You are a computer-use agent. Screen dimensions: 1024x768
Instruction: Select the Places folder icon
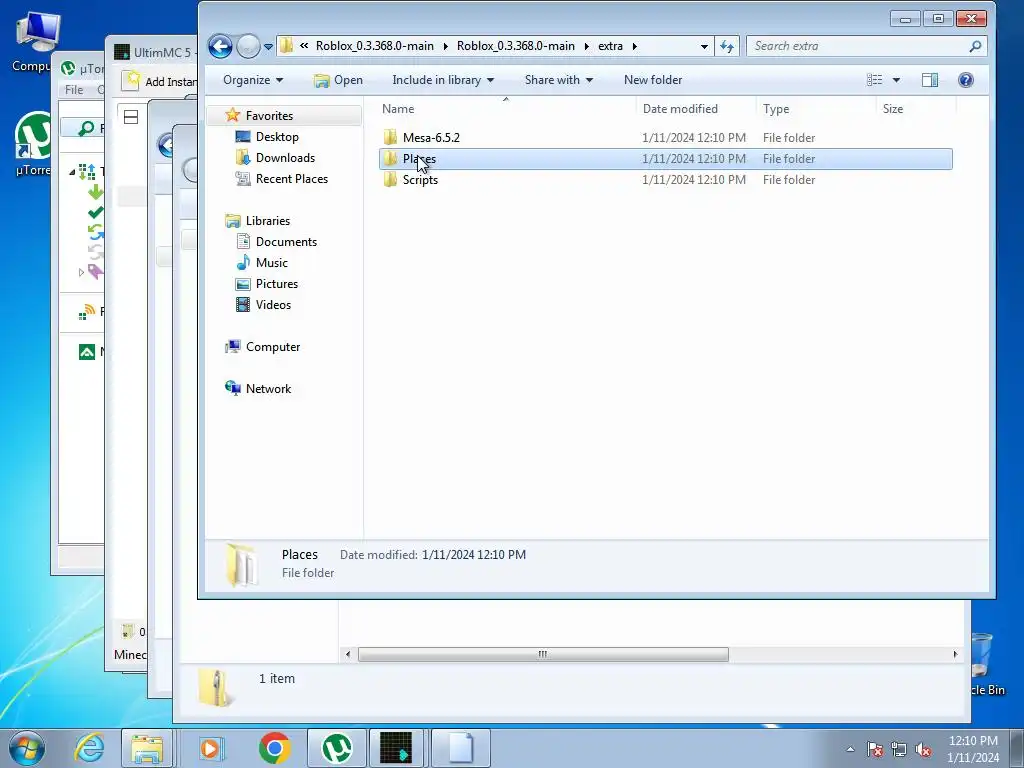(391, 159)
